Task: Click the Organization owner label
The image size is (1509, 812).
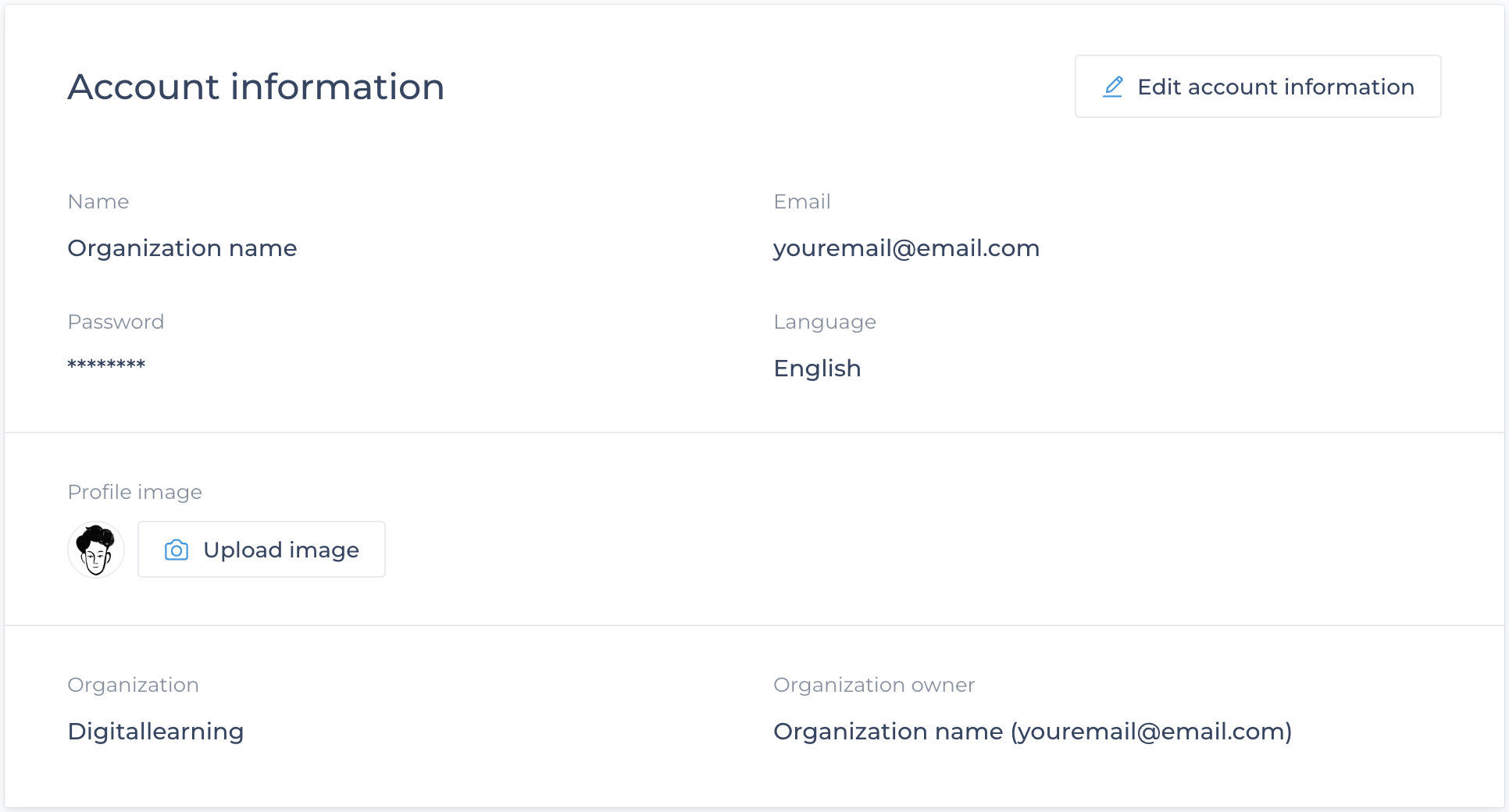Action: point(874,685)
